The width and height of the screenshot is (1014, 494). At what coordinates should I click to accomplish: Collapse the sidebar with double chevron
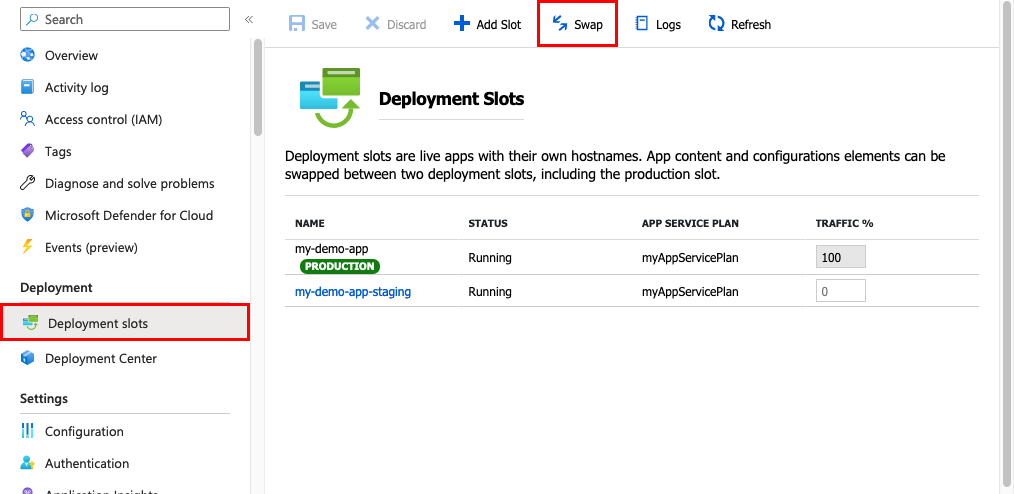249,19
